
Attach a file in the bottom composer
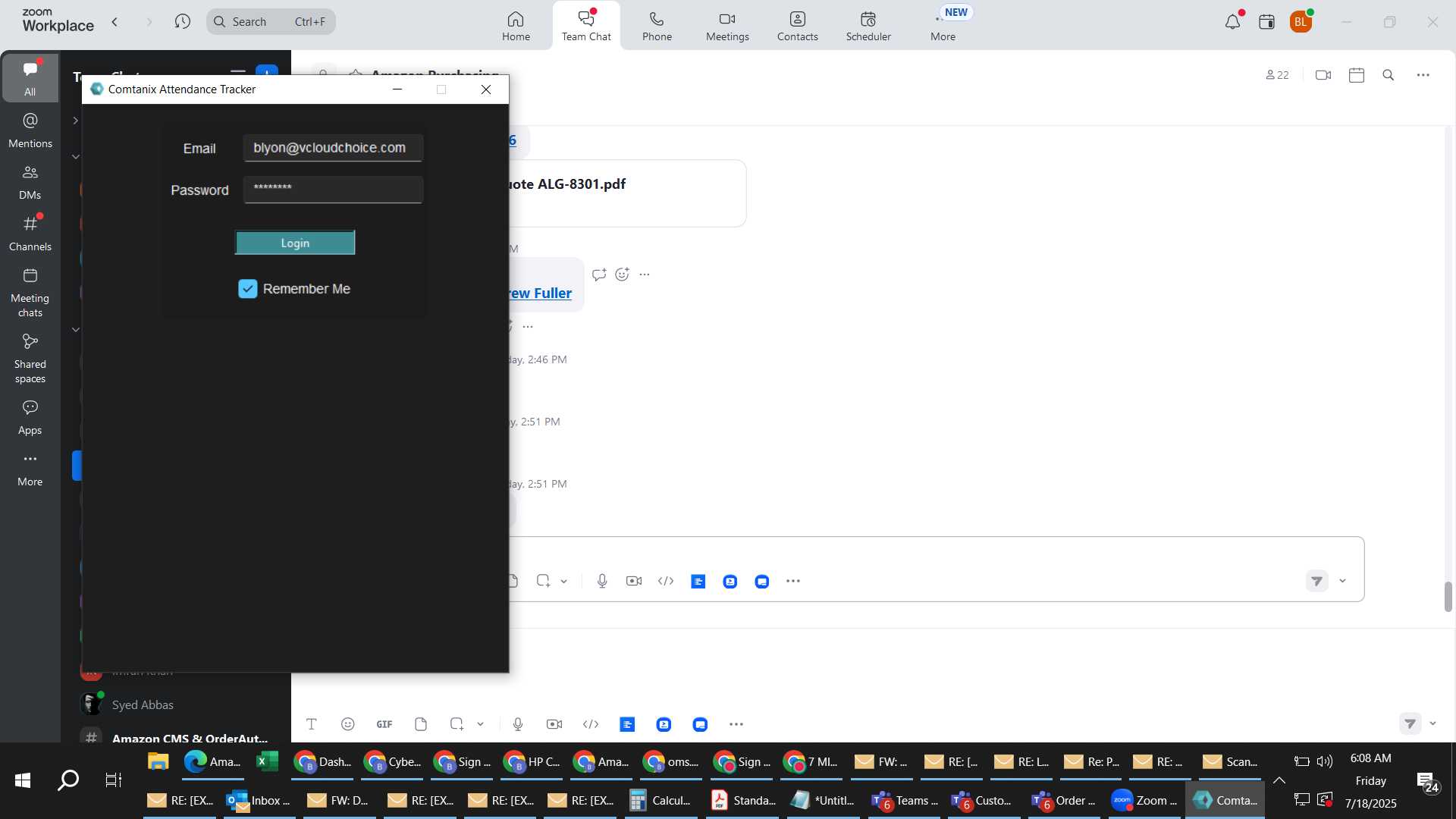pos(421,724)
